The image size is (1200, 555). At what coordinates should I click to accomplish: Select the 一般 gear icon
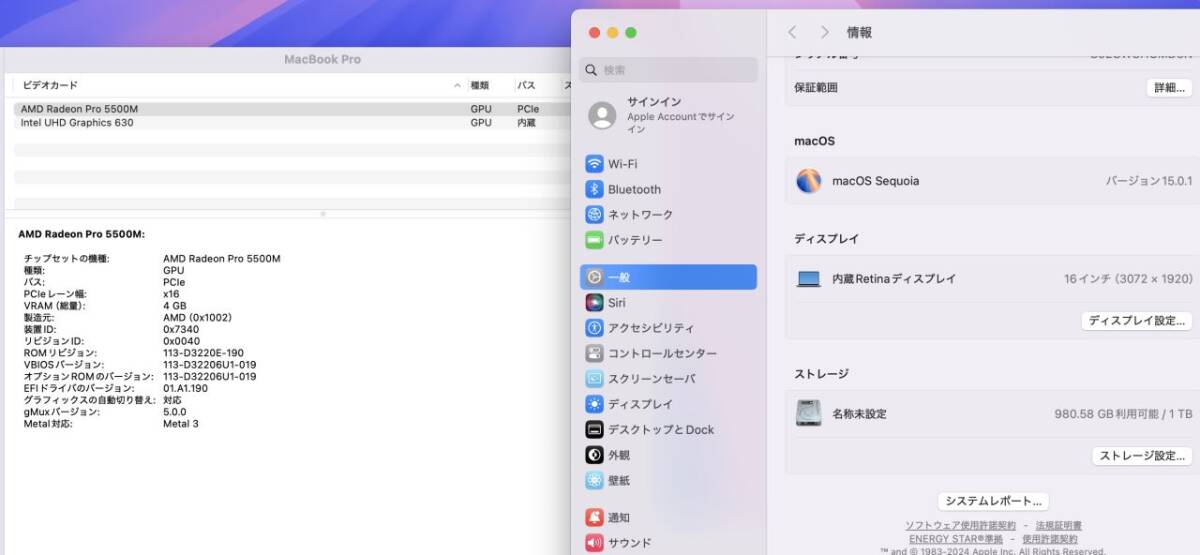(594, 277)
